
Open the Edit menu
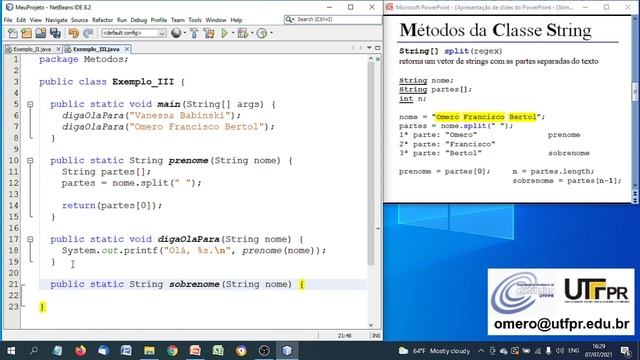(21, 20)
